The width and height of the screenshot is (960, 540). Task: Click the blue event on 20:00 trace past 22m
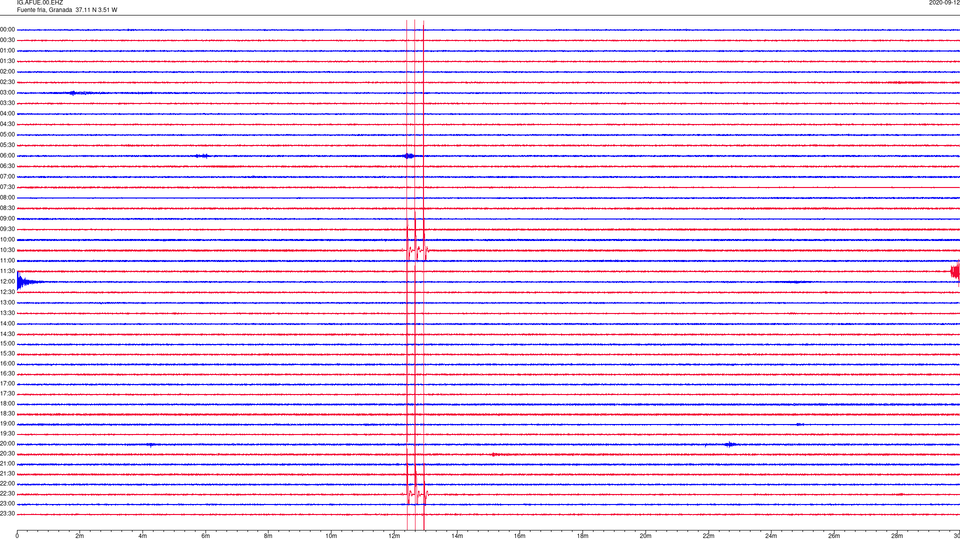pos(730,444)
